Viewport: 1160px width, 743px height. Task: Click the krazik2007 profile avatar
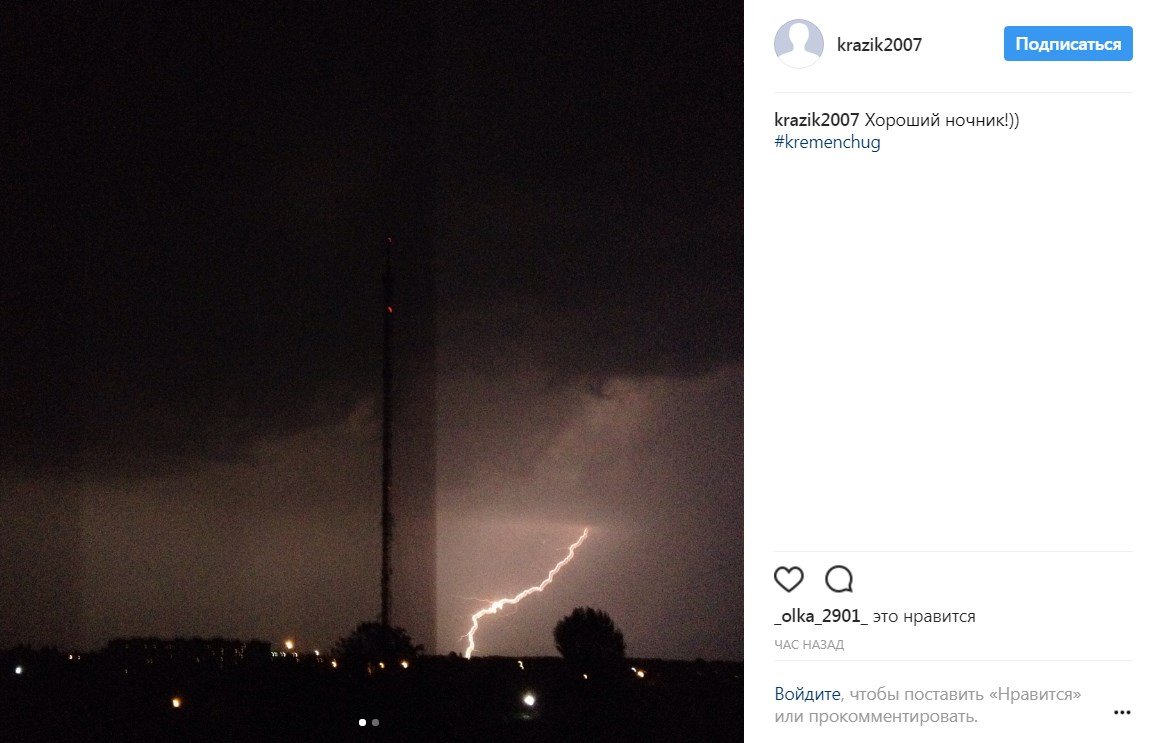tap(798, 44)
